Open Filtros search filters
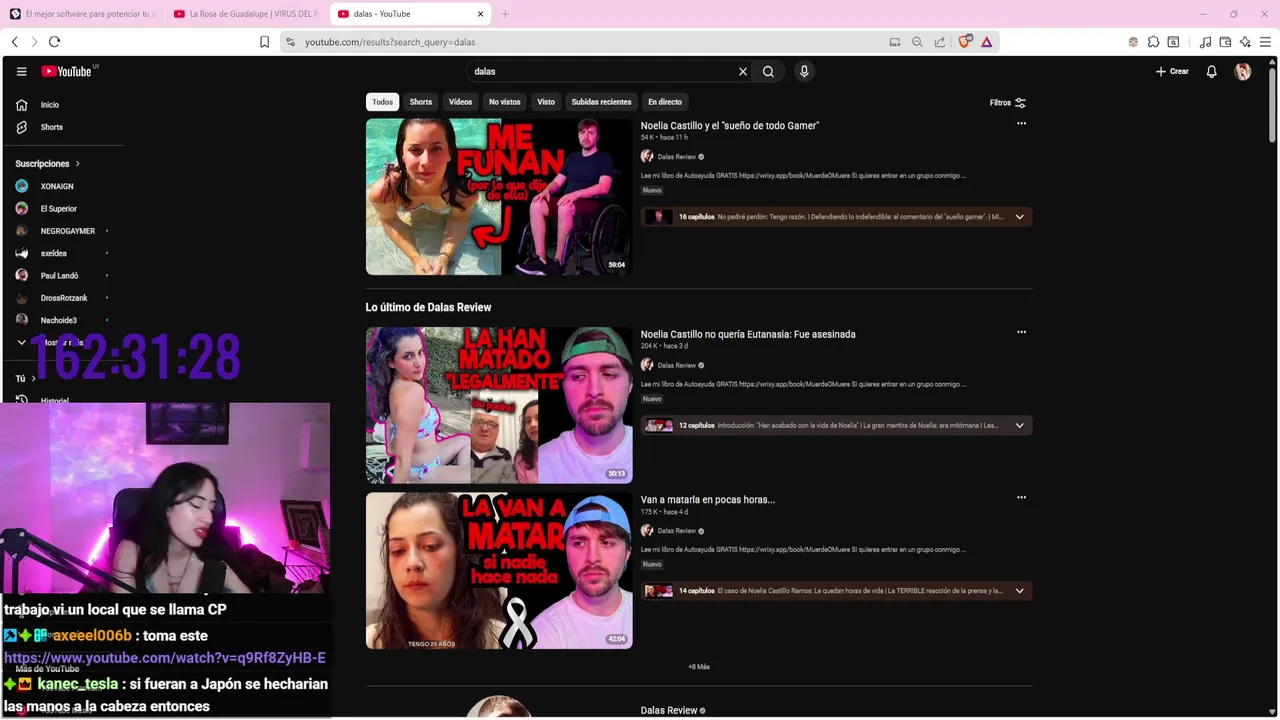 pyautogui.click(x=1008, y=102)
